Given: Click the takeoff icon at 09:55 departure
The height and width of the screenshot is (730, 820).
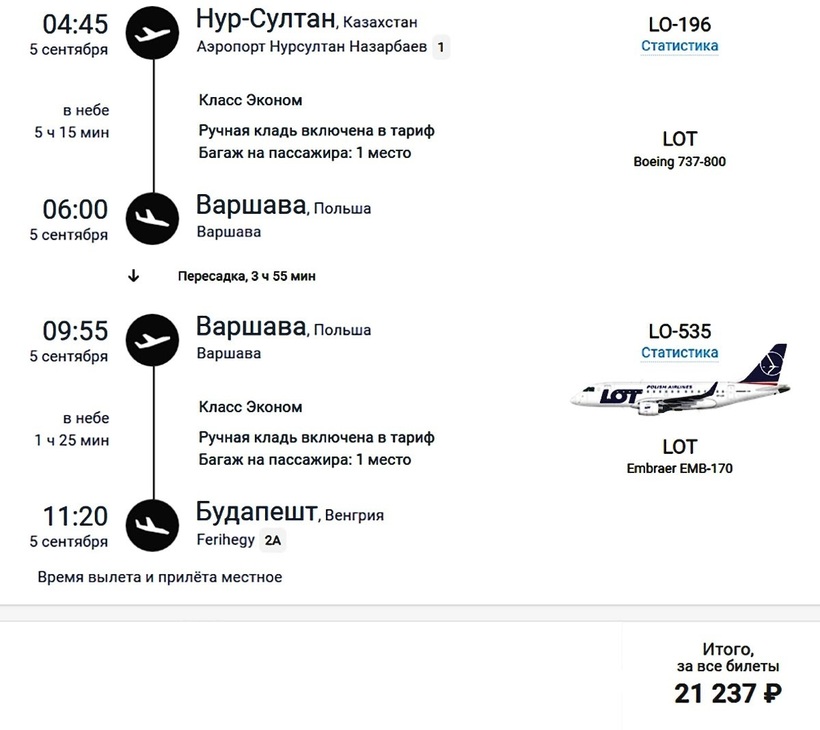Looking at the screenshot, I should (x=152, y=340).
